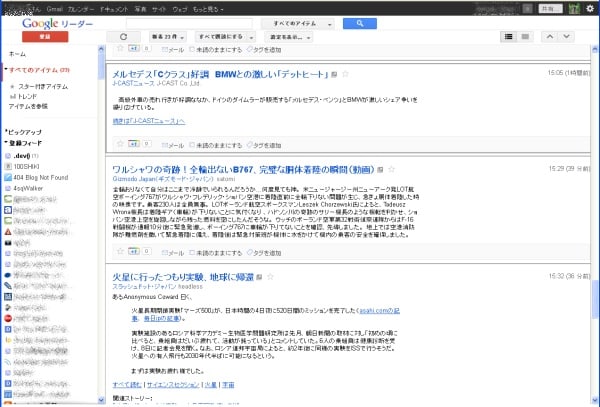Click the blue search magnifier button

pos(360,24)
